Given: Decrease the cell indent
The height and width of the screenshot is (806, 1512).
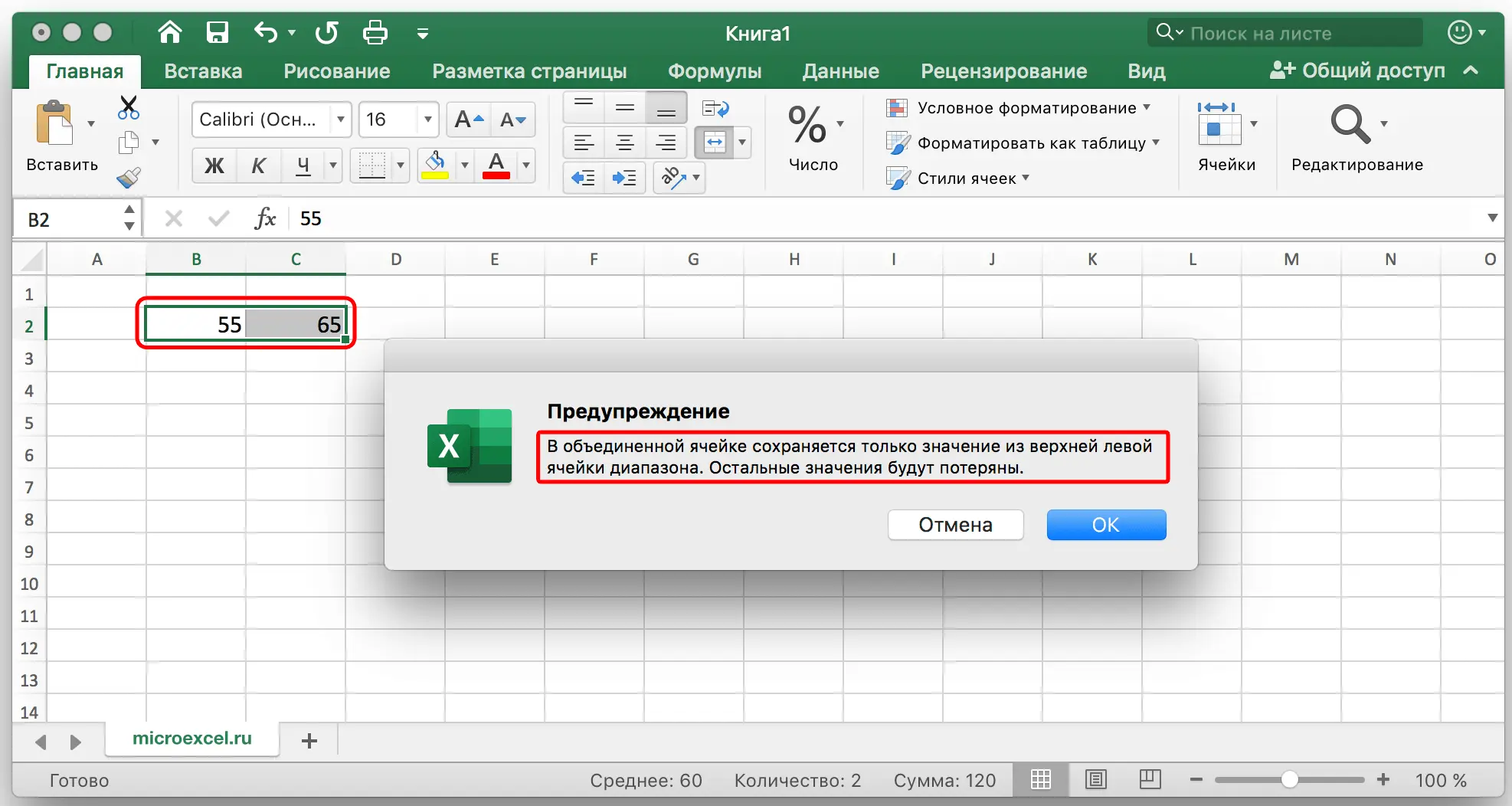Looking at the screenshot, I should pyautogui.click(x=584, y=178).
